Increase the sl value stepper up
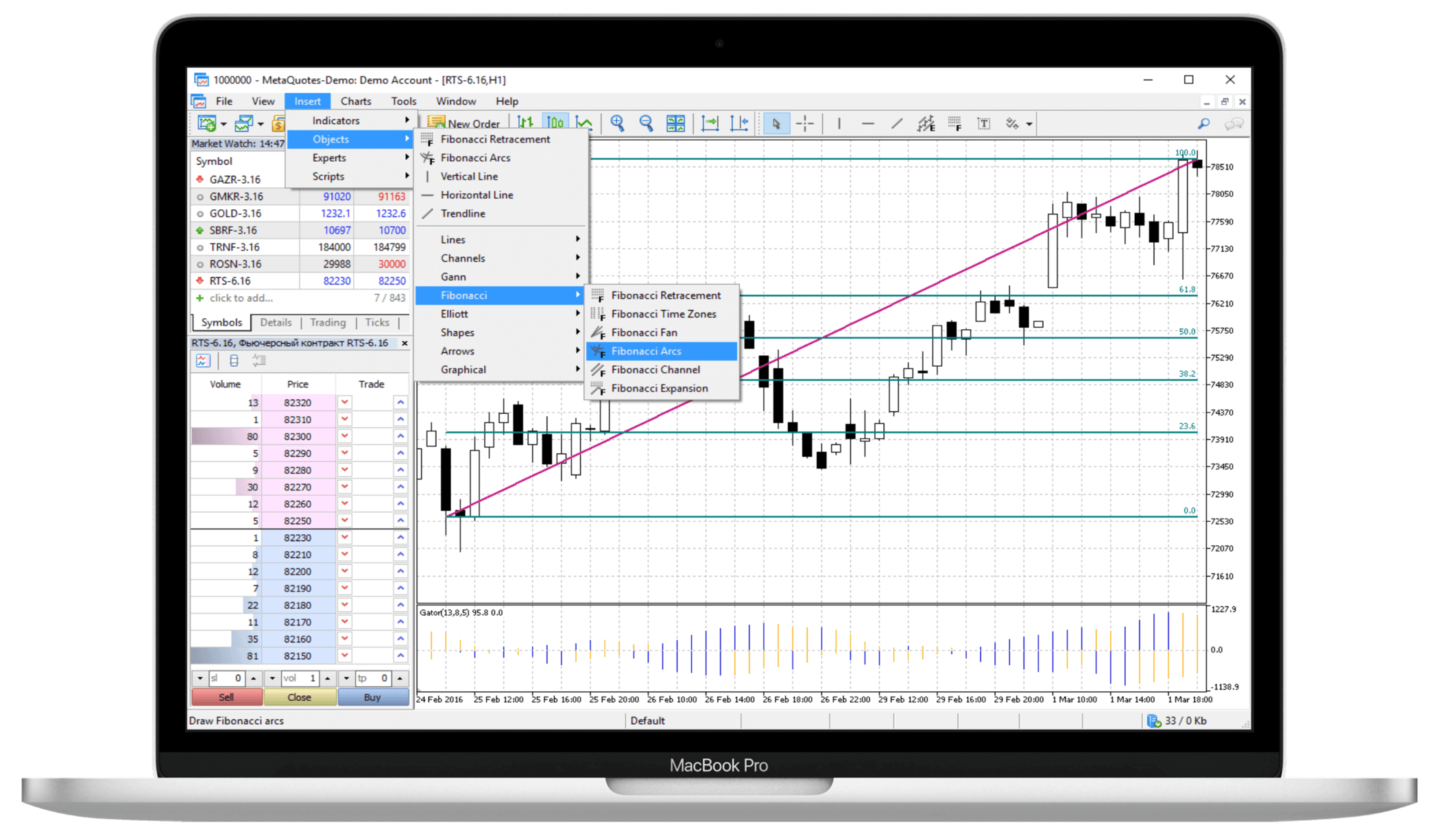The image size is (1442, 840). 254,678
